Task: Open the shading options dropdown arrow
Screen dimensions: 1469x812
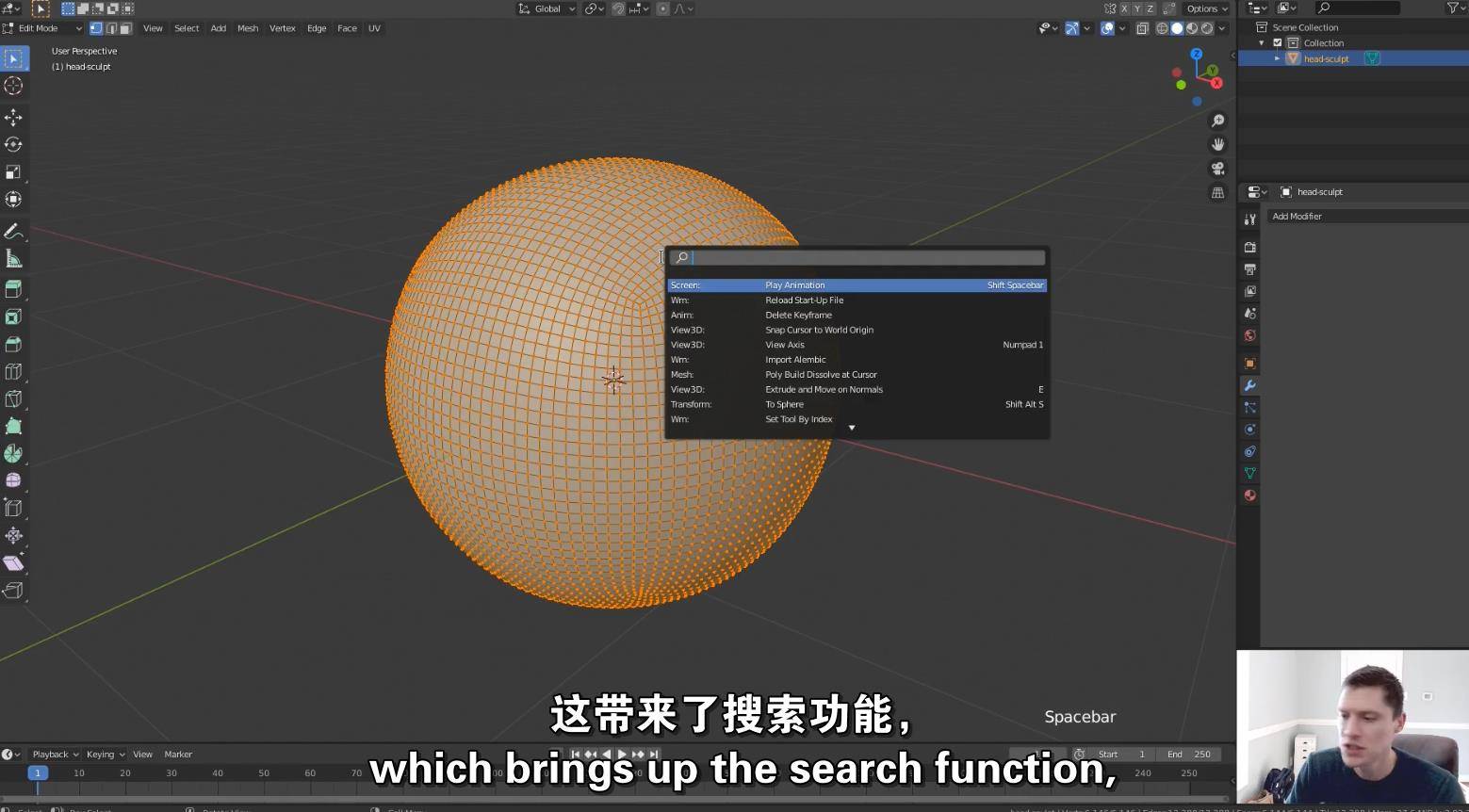Action: tap(1222, 28)
